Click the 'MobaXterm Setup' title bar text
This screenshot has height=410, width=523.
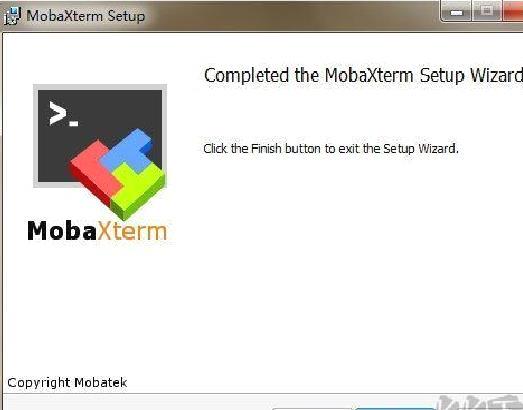coord(86,16)
